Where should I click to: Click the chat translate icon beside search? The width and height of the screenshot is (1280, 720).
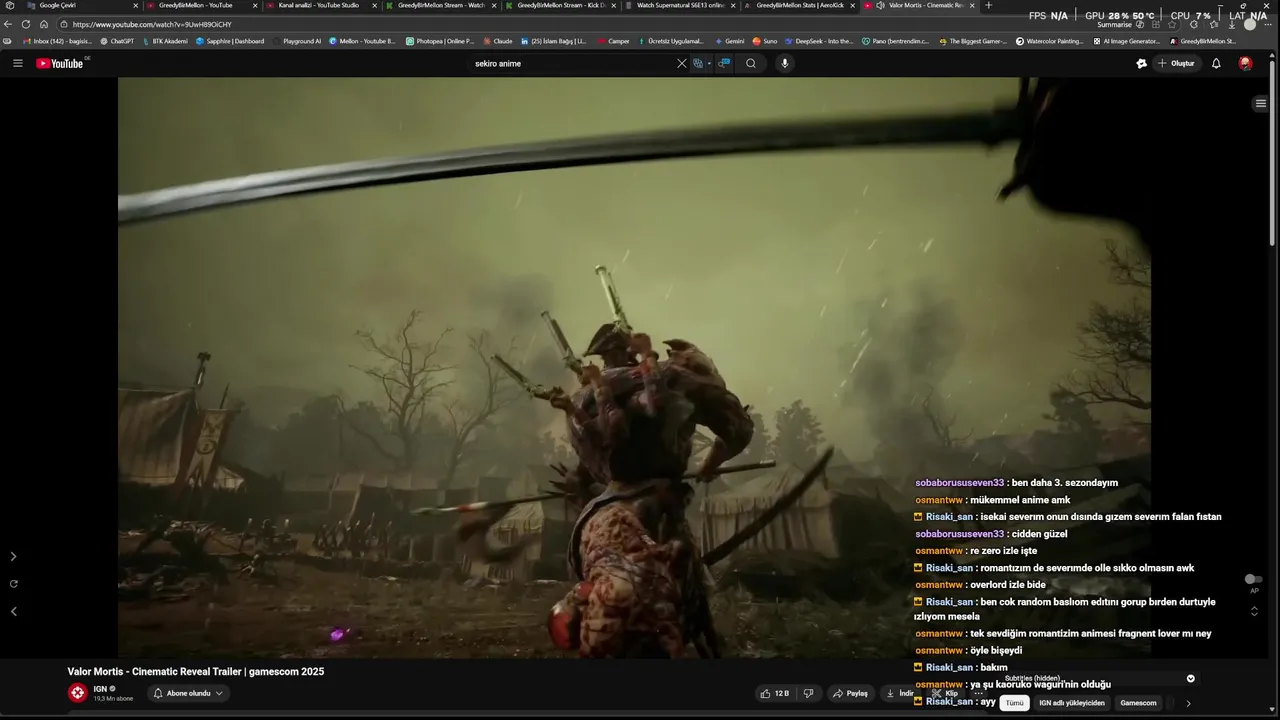click(725, 63)
